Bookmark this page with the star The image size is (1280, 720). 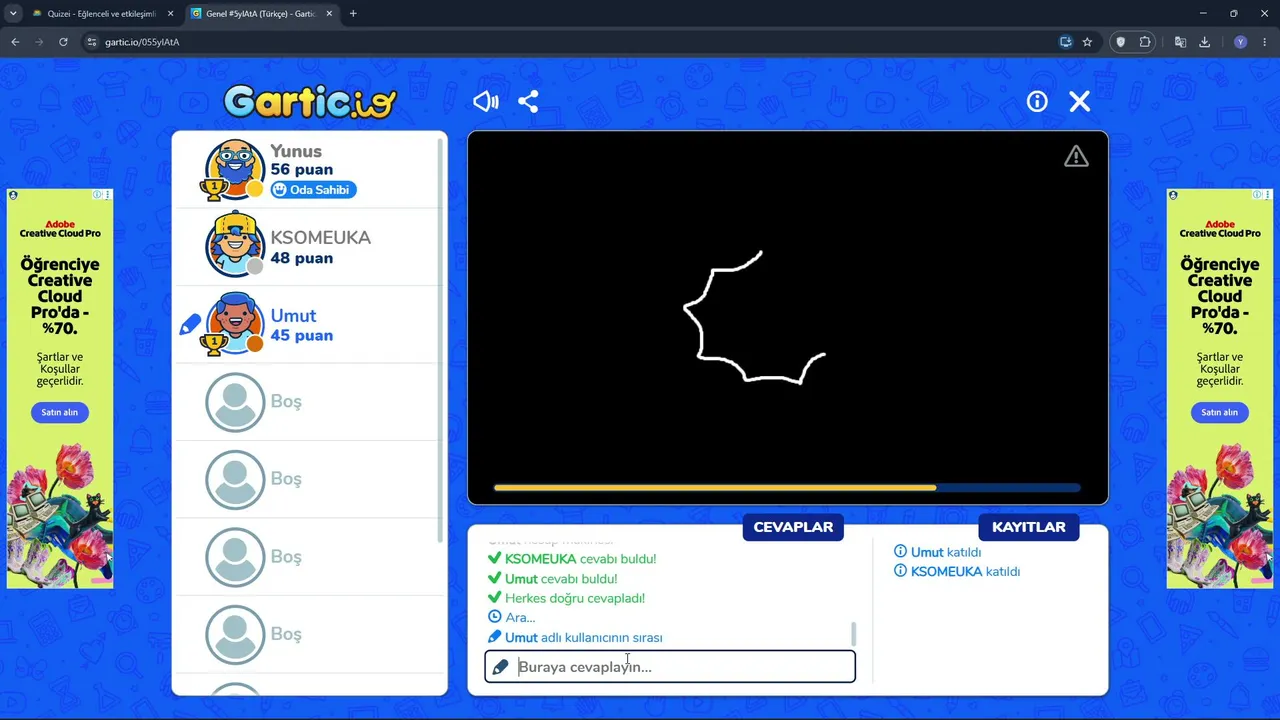(x=1087, y=42)
